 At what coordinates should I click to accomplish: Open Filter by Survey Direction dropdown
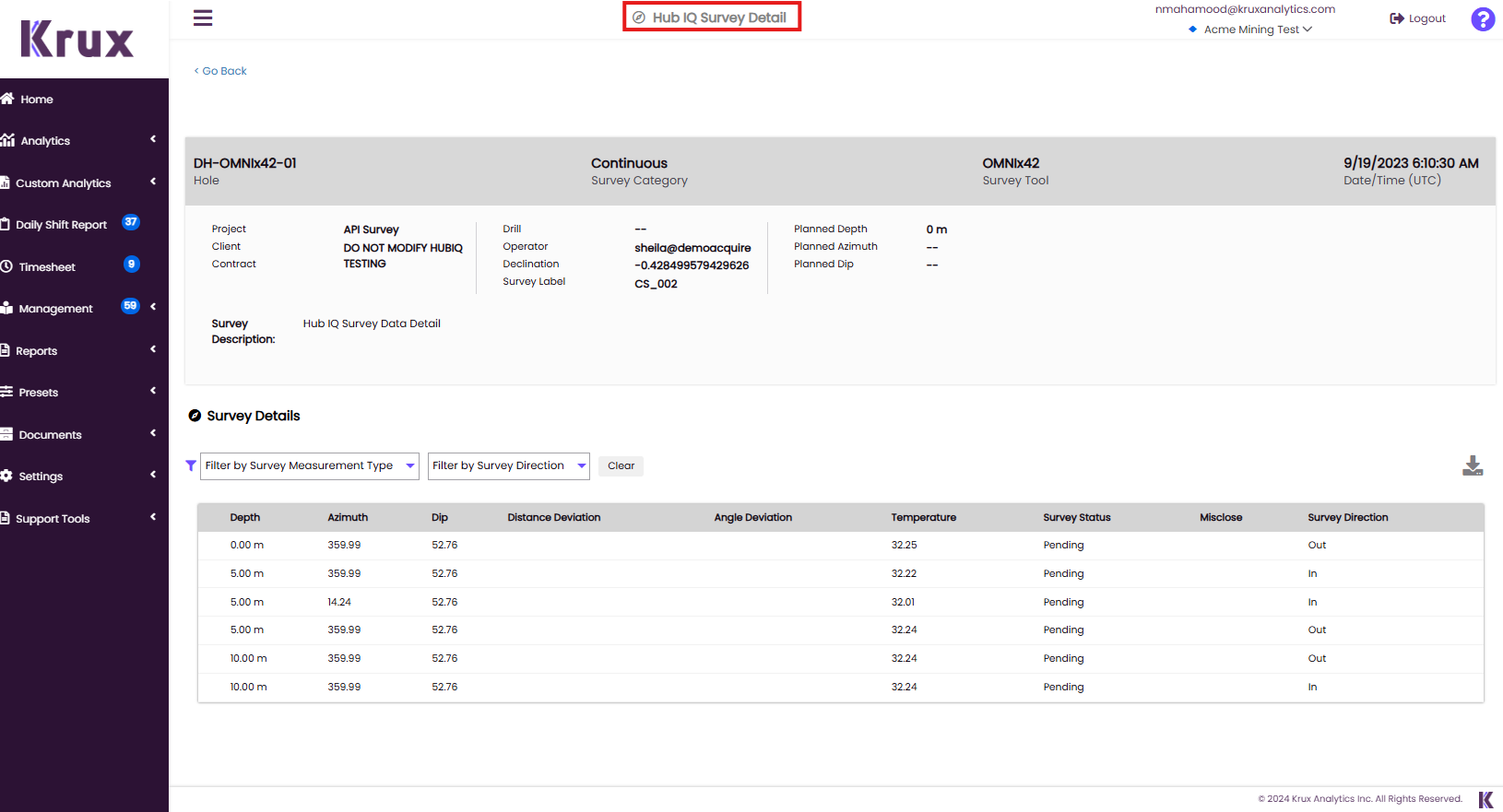point(509,466)
